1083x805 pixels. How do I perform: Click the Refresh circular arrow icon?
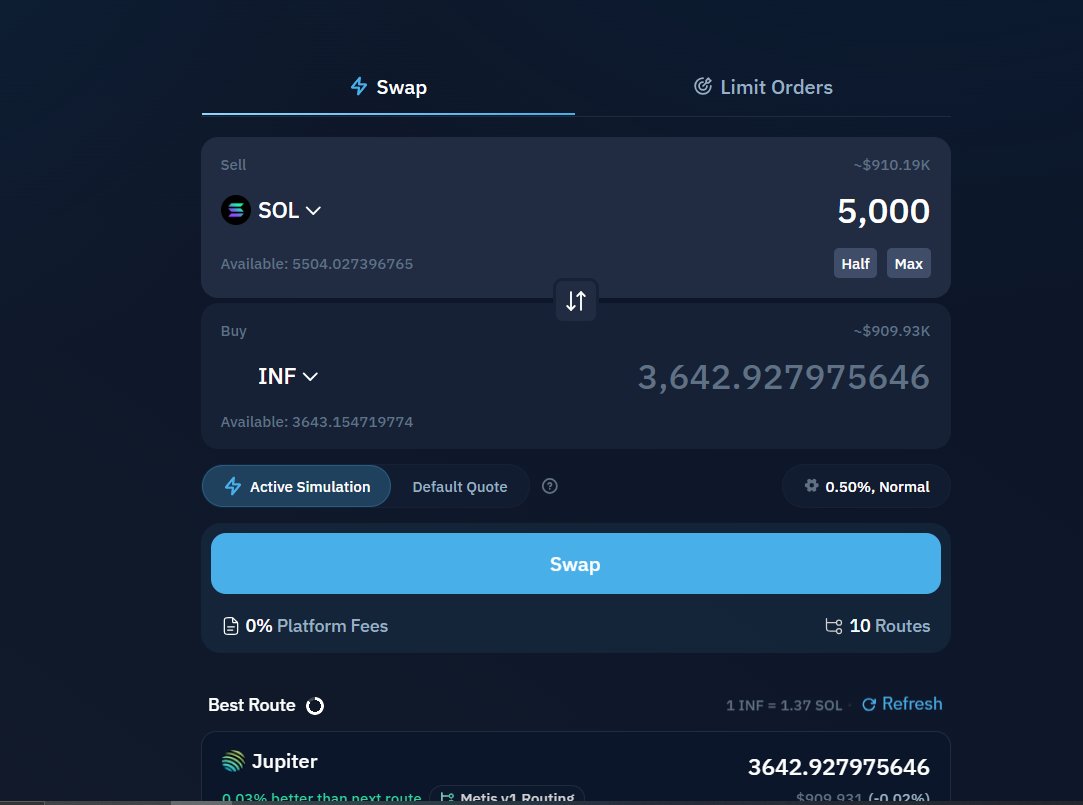click(868, 704)
